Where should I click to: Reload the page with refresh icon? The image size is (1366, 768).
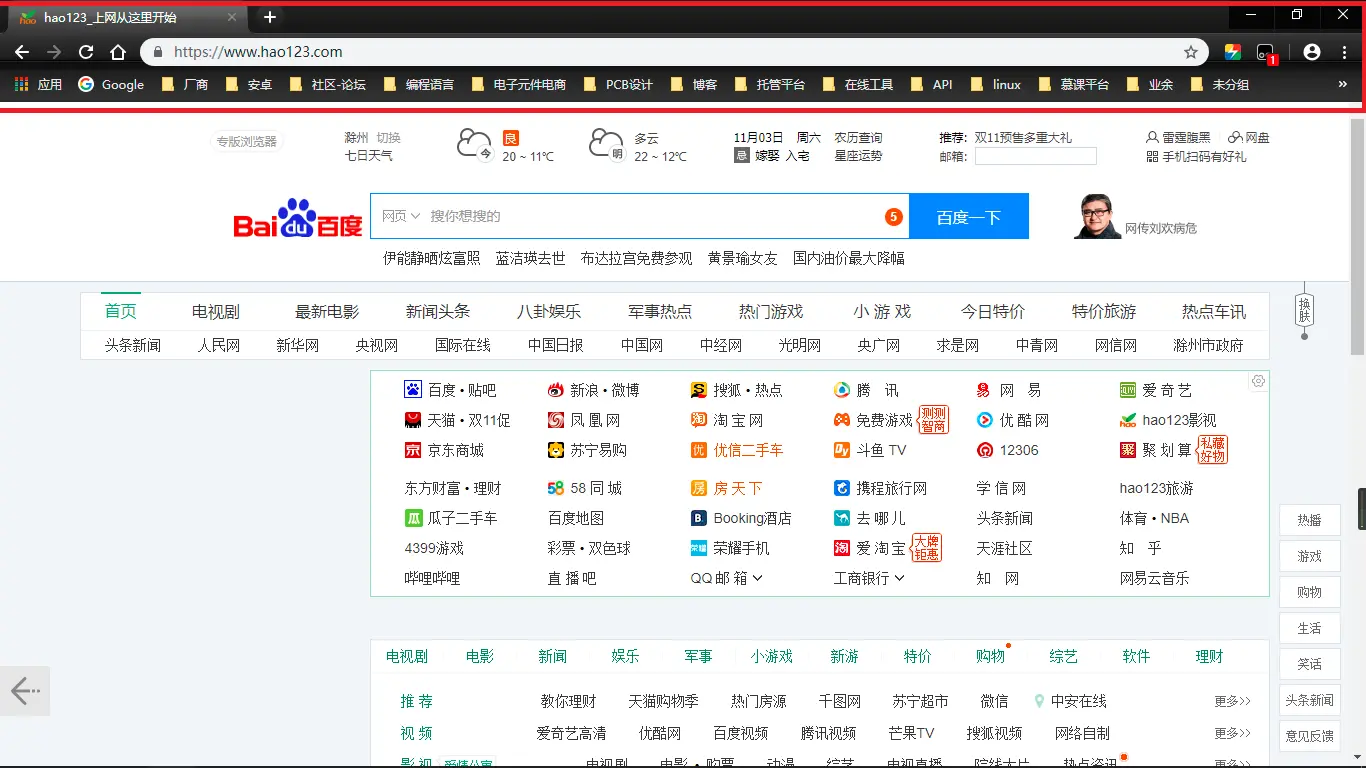coord(86,52)
